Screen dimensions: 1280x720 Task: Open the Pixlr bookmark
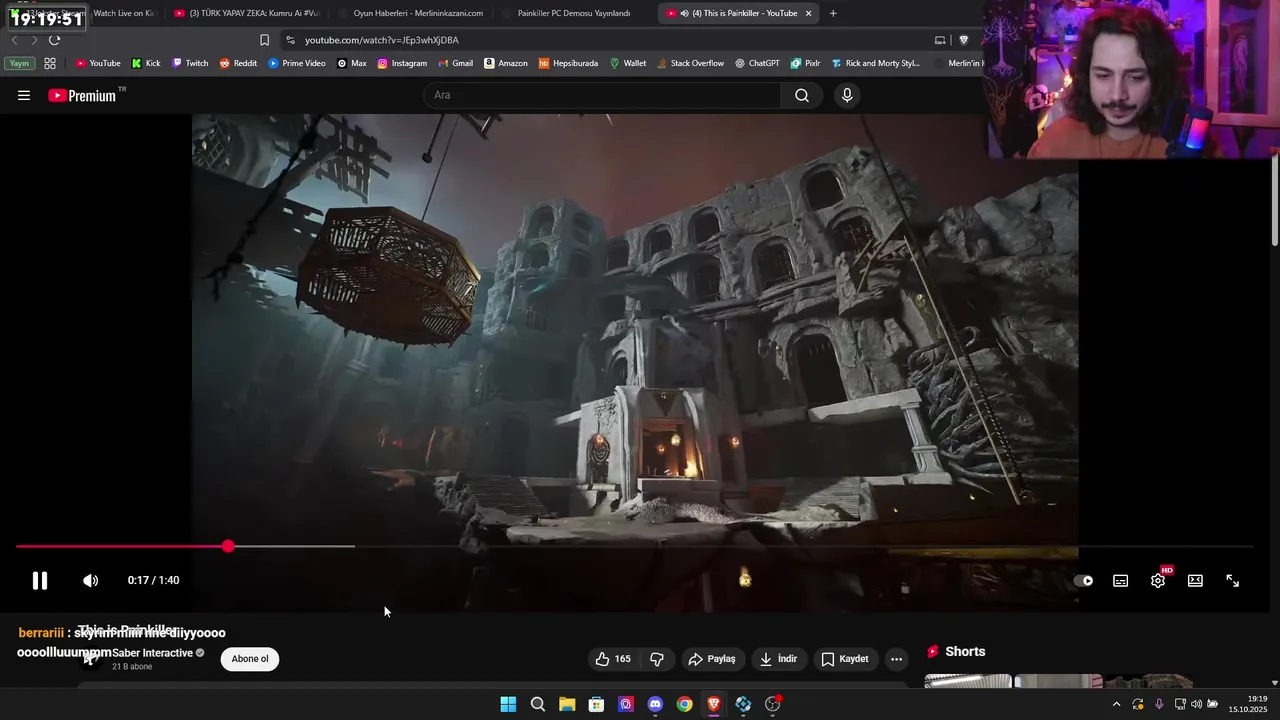click(805, 63)
